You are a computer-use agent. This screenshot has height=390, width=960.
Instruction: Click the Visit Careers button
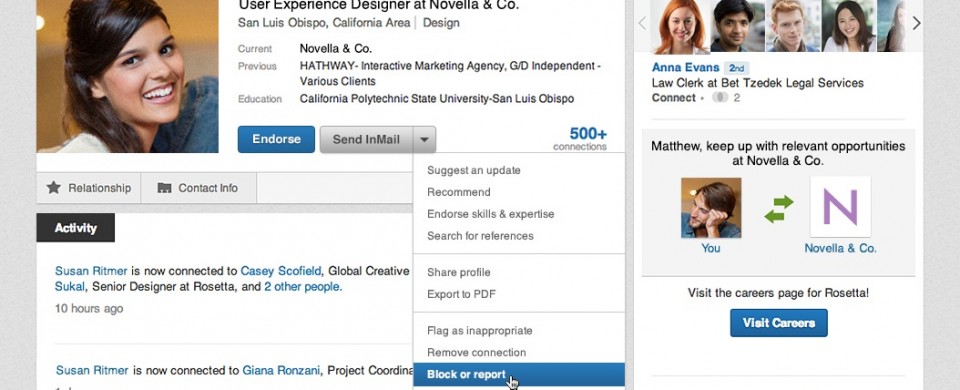(778, 323)
